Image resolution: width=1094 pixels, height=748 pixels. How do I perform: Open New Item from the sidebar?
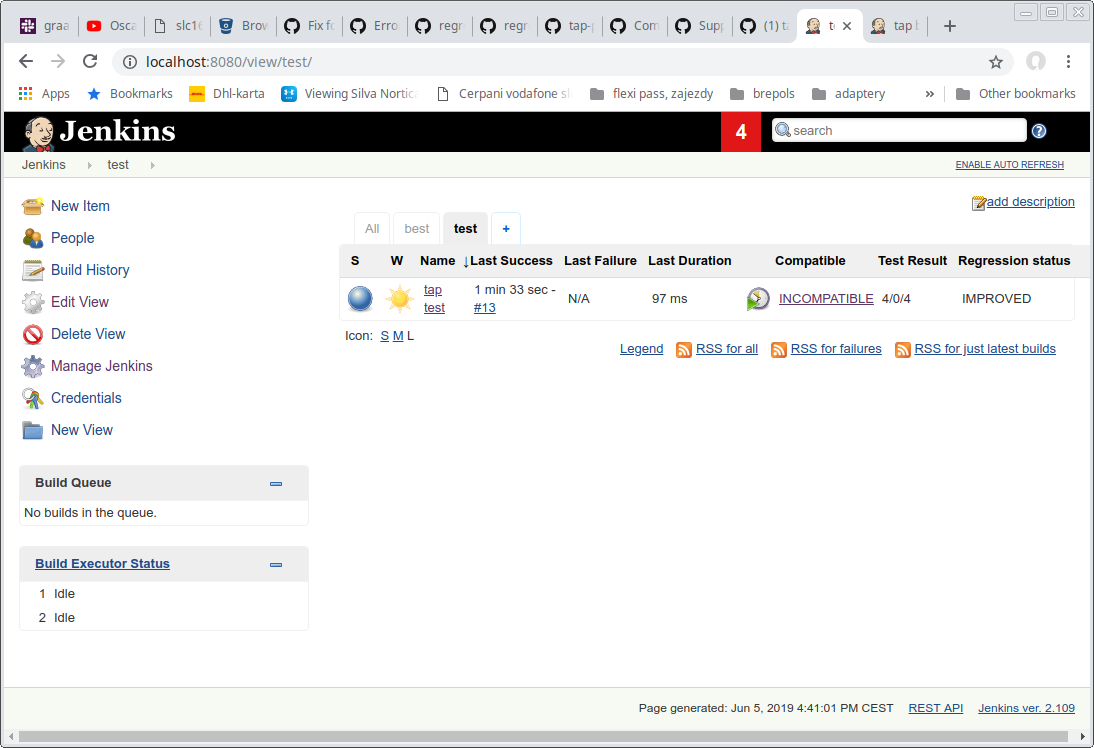point(80,206)
